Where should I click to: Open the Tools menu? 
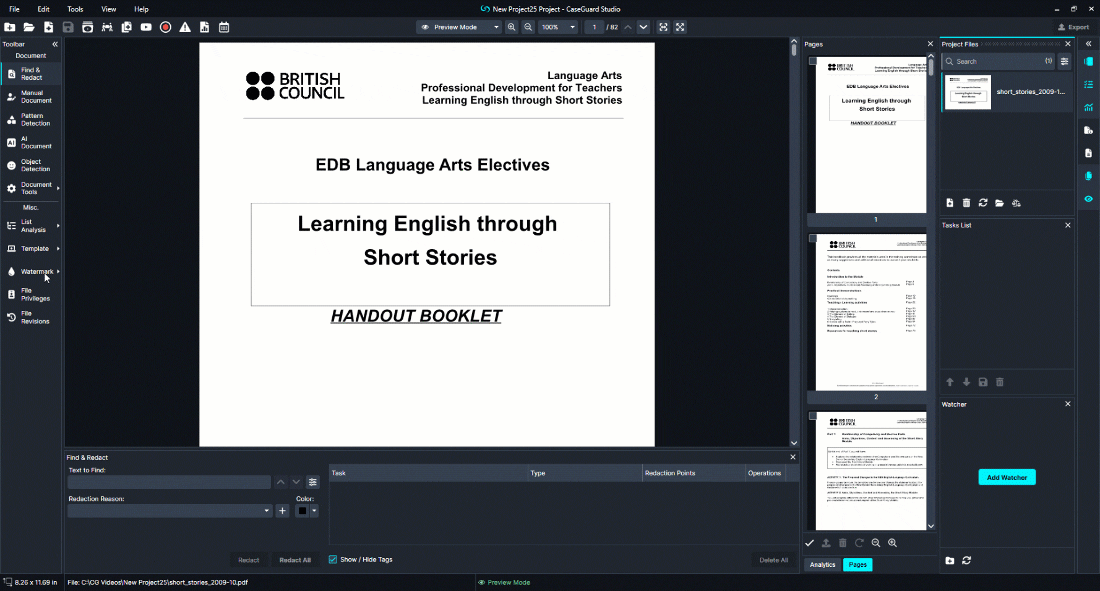75,9
